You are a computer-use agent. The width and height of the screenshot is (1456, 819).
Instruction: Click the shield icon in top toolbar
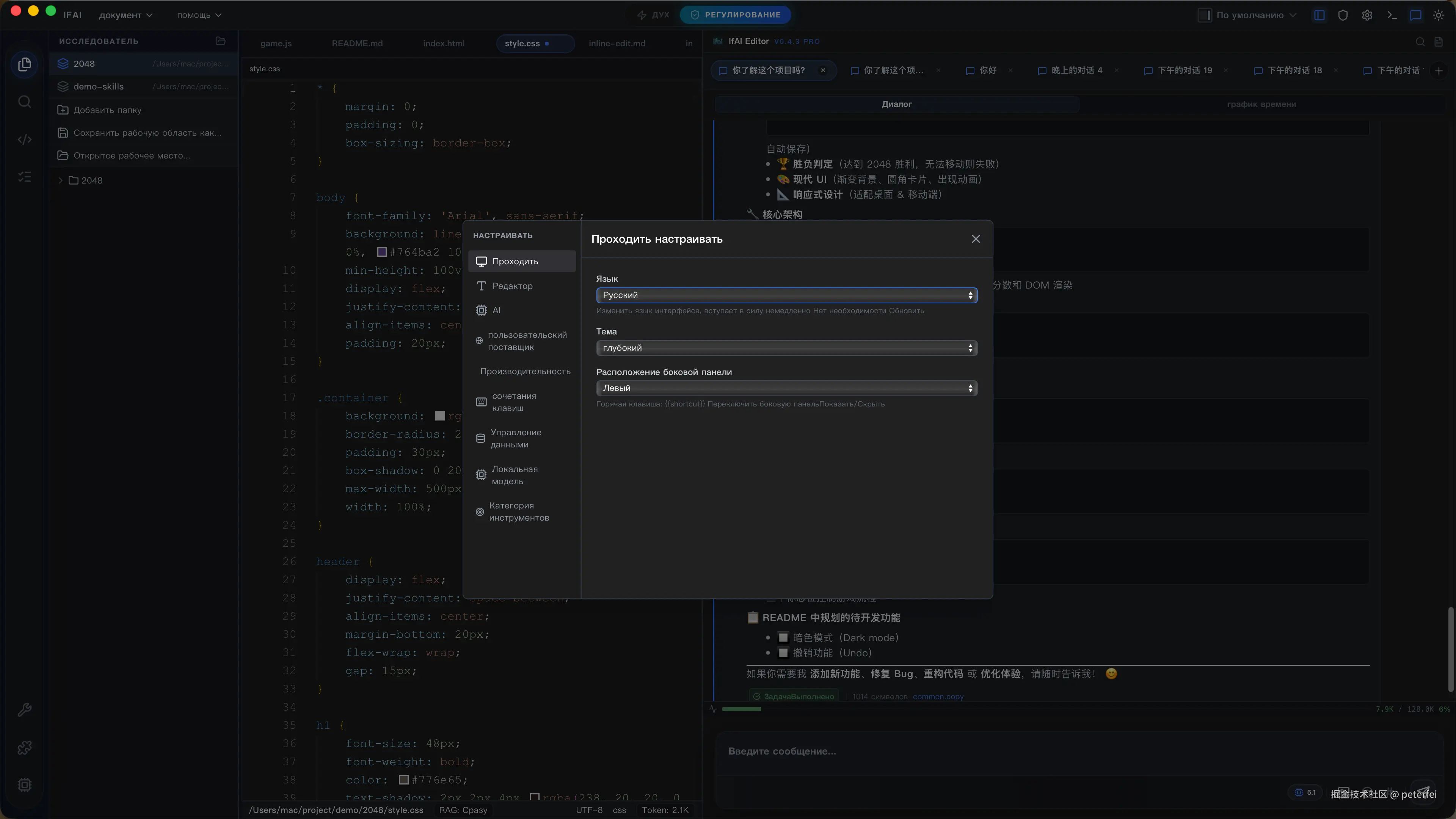click(1343, 15)
